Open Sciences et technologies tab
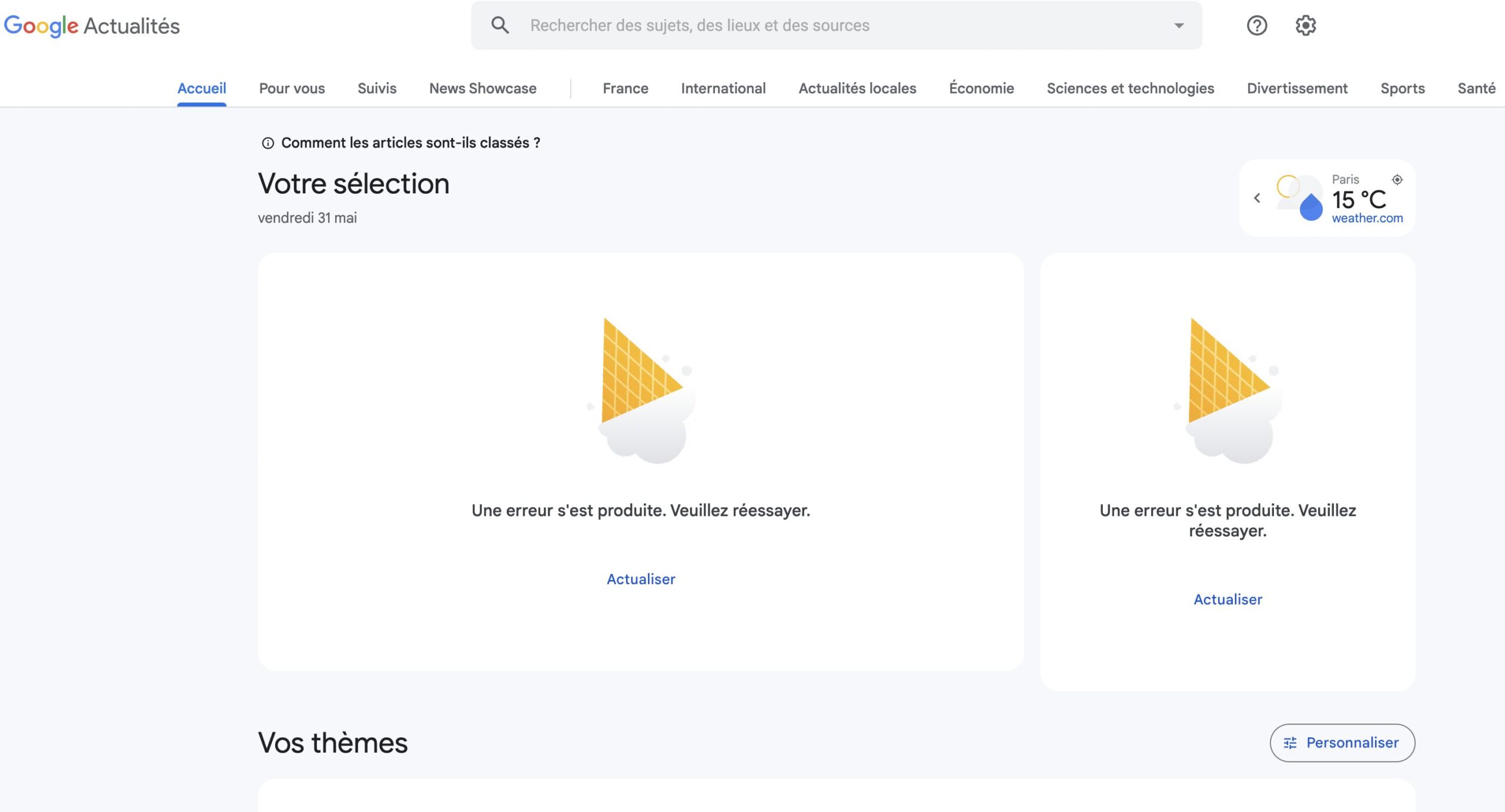 [1130, 88]
